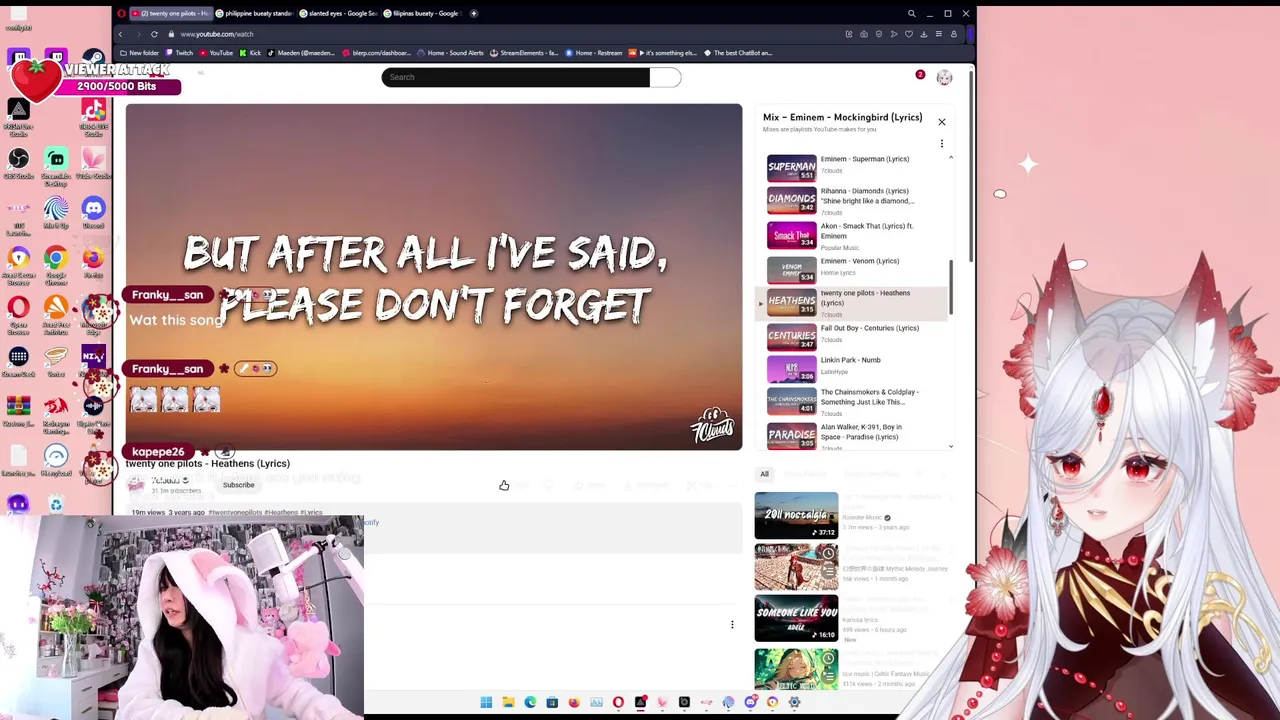
Task: Play Alan Walker Paradise from the mix
Action: [x=850, y=435]
